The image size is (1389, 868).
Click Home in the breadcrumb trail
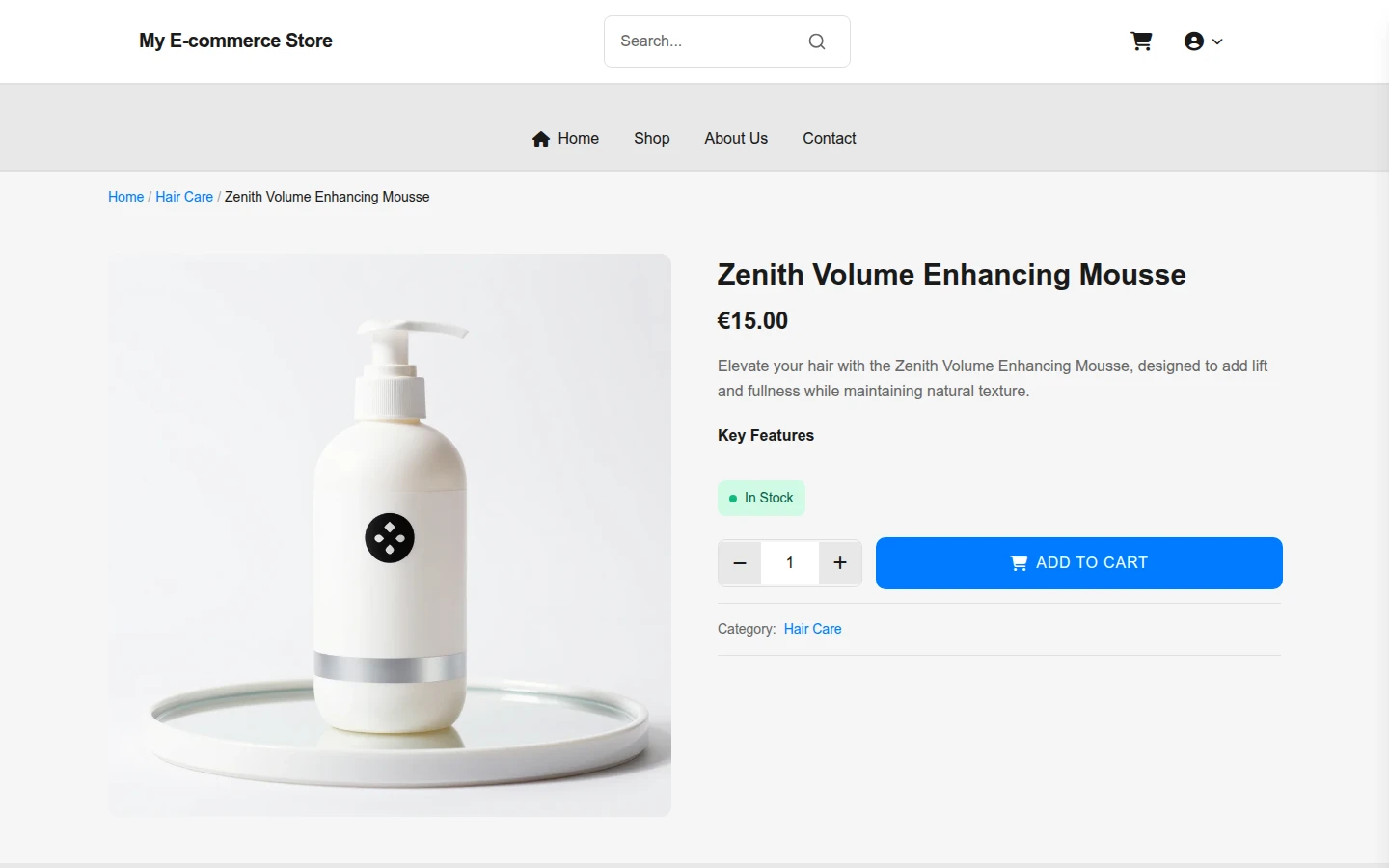click(x=125, y=197)
